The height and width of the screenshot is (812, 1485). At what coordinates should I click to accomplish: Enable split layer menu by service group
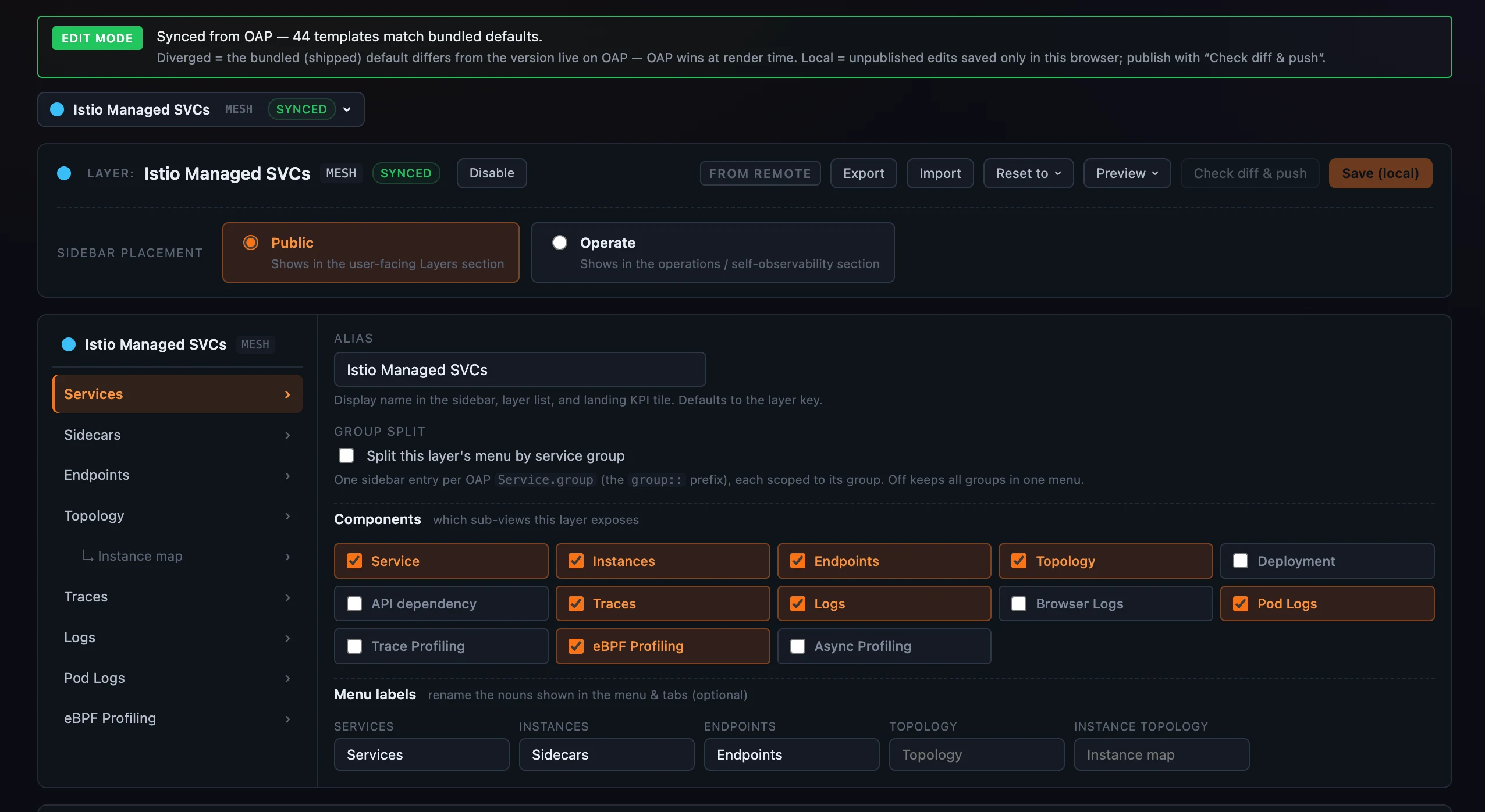(x=346, y=455)
